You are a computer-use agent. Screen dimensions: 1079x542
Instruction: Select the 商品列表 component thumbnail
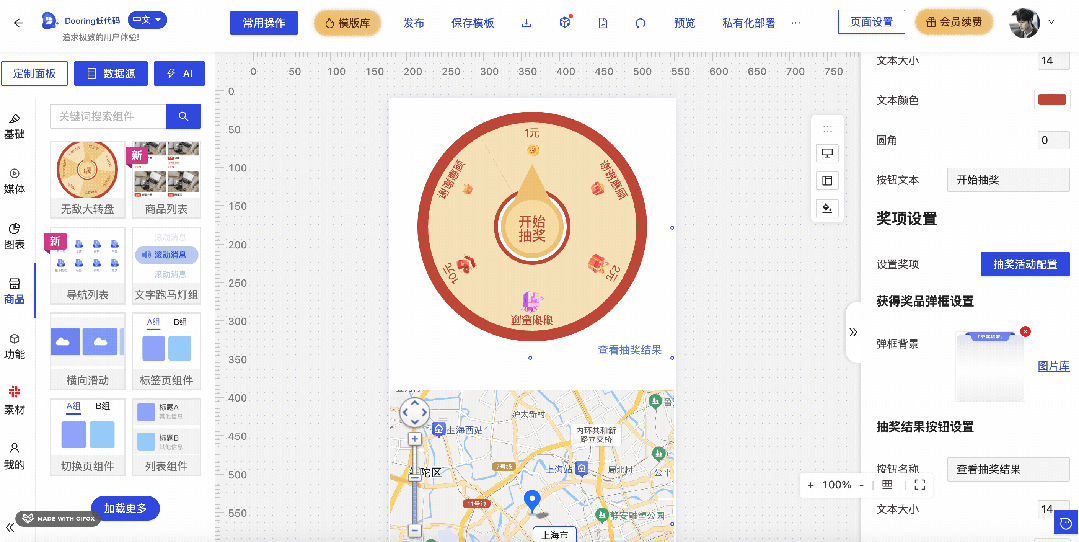[x=166, y=180]
